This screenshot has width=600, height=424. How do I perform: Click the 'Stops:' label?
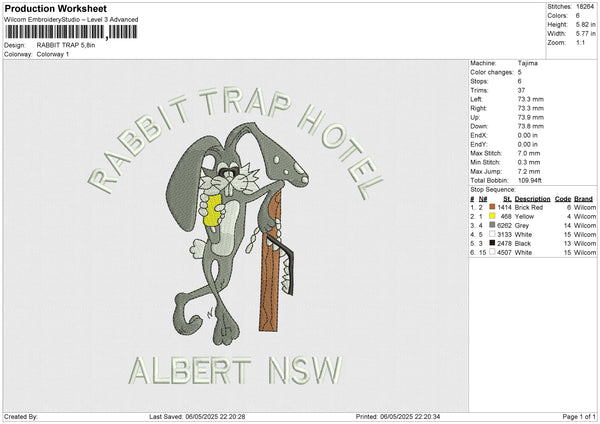coord(479,82)
